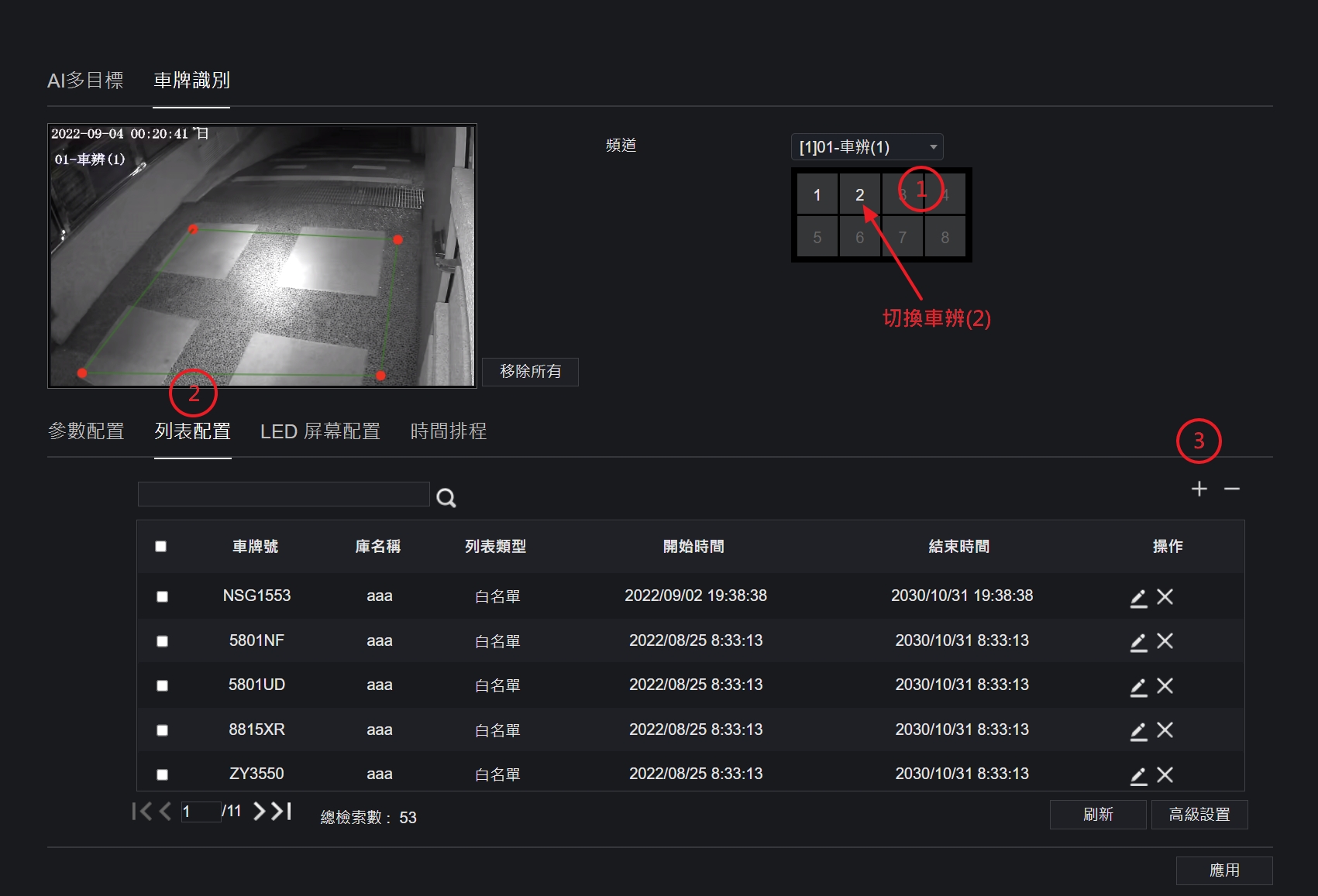The width and height of the screenshot is (1318, 896).
Task: Click the minus icon to remove plates
Action: pos(1232,489)
